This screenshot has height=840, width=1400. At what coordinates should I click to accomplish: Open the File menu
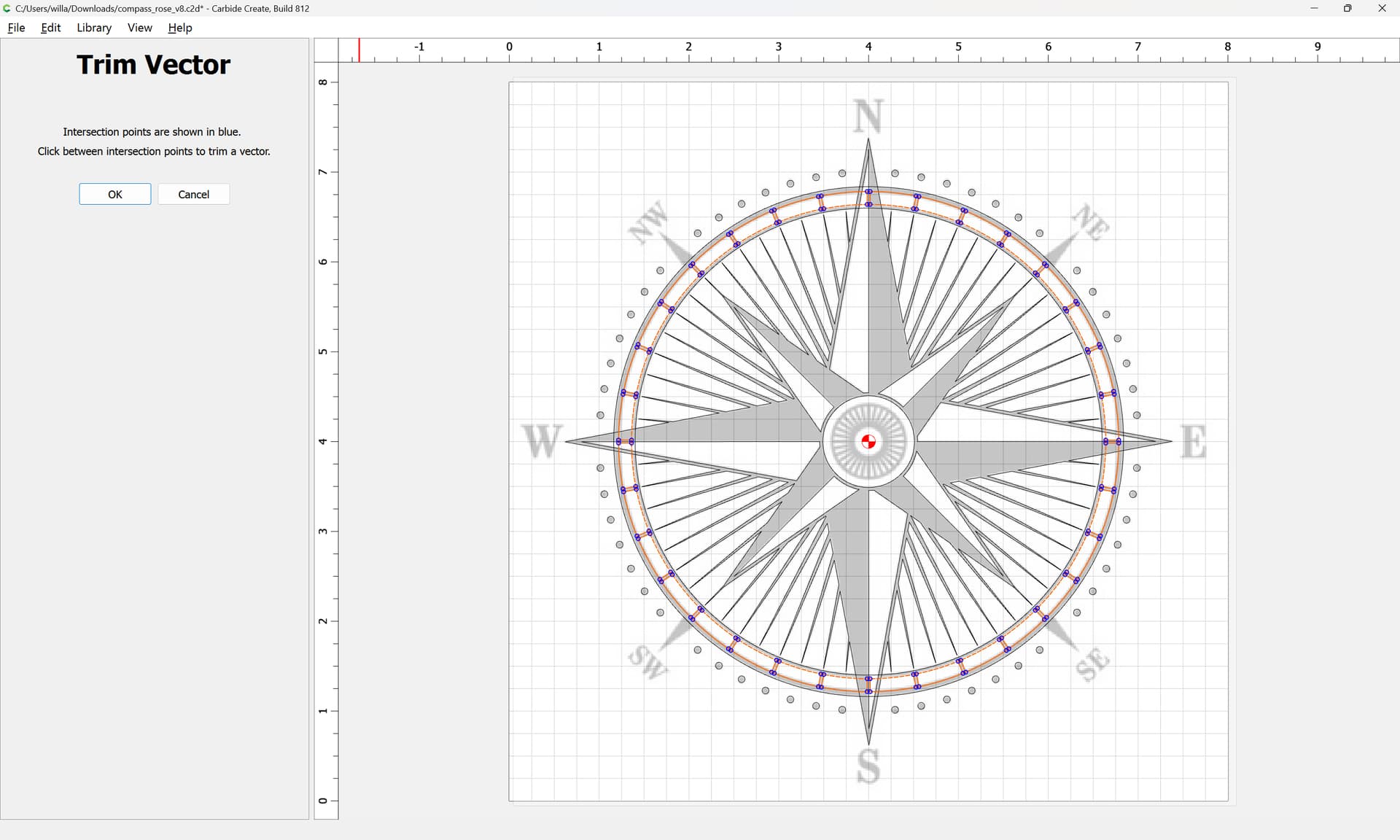tap(16, 28)
